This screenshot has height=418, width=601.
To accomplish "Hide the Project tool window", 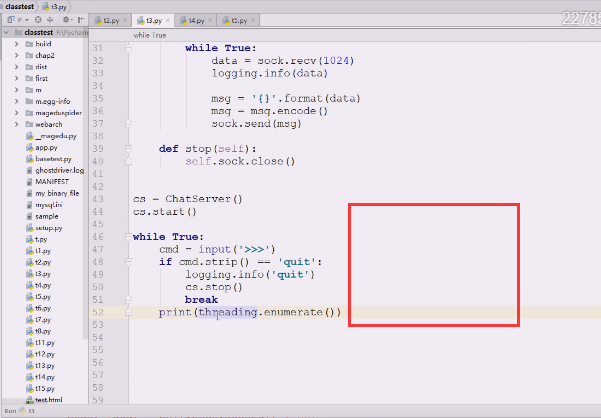I will [x=81, y=20].
